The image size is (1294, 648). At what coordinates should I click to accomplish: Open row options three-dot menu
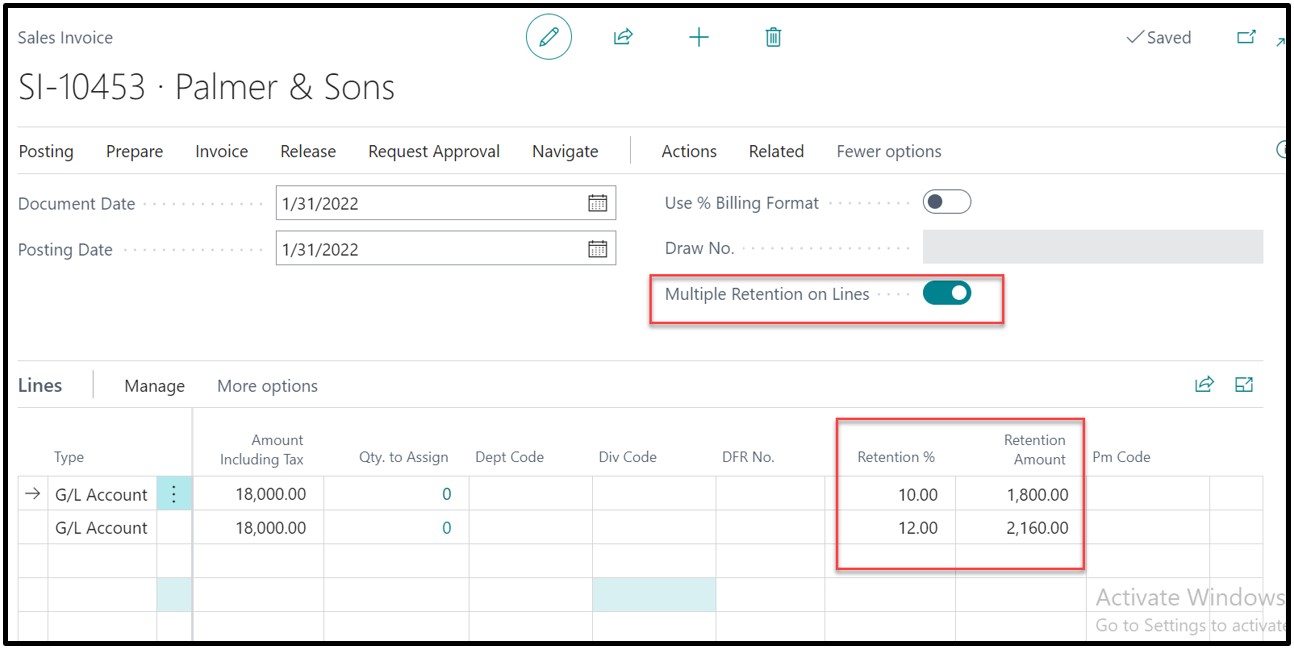point(173,494)
